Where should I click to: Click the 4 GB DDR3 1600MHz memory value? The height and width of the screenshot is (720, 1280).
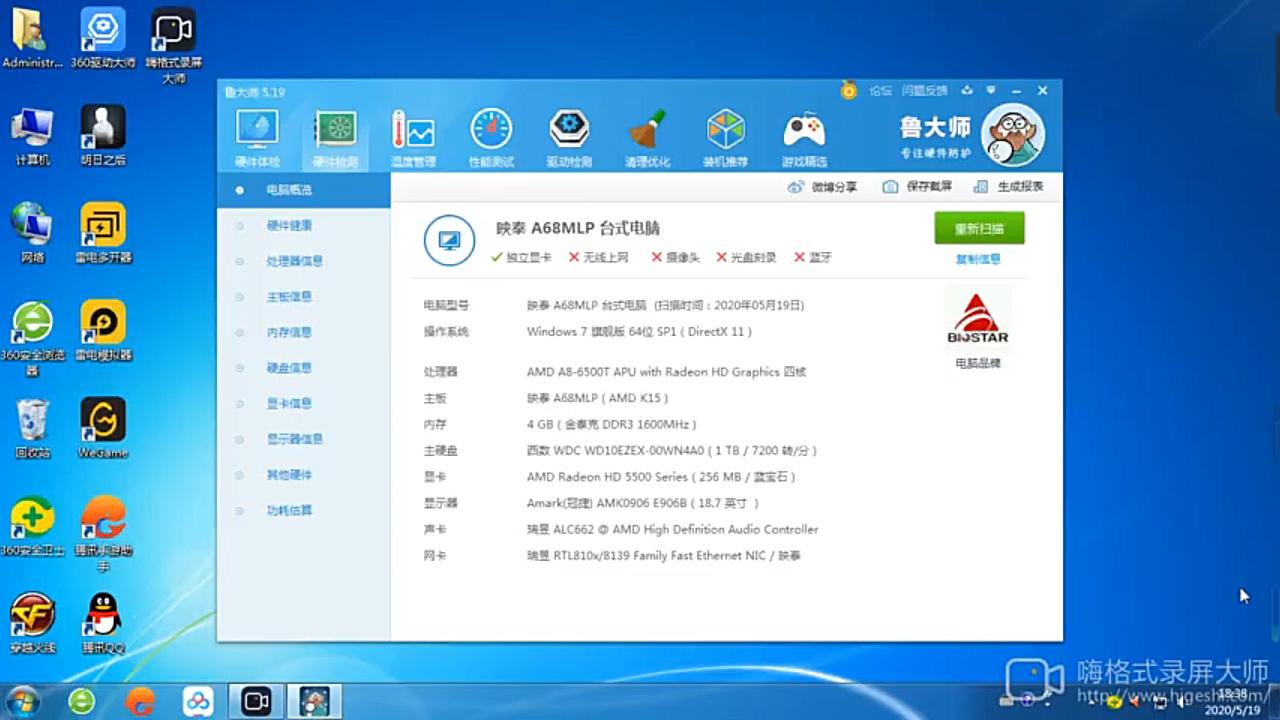611,424
